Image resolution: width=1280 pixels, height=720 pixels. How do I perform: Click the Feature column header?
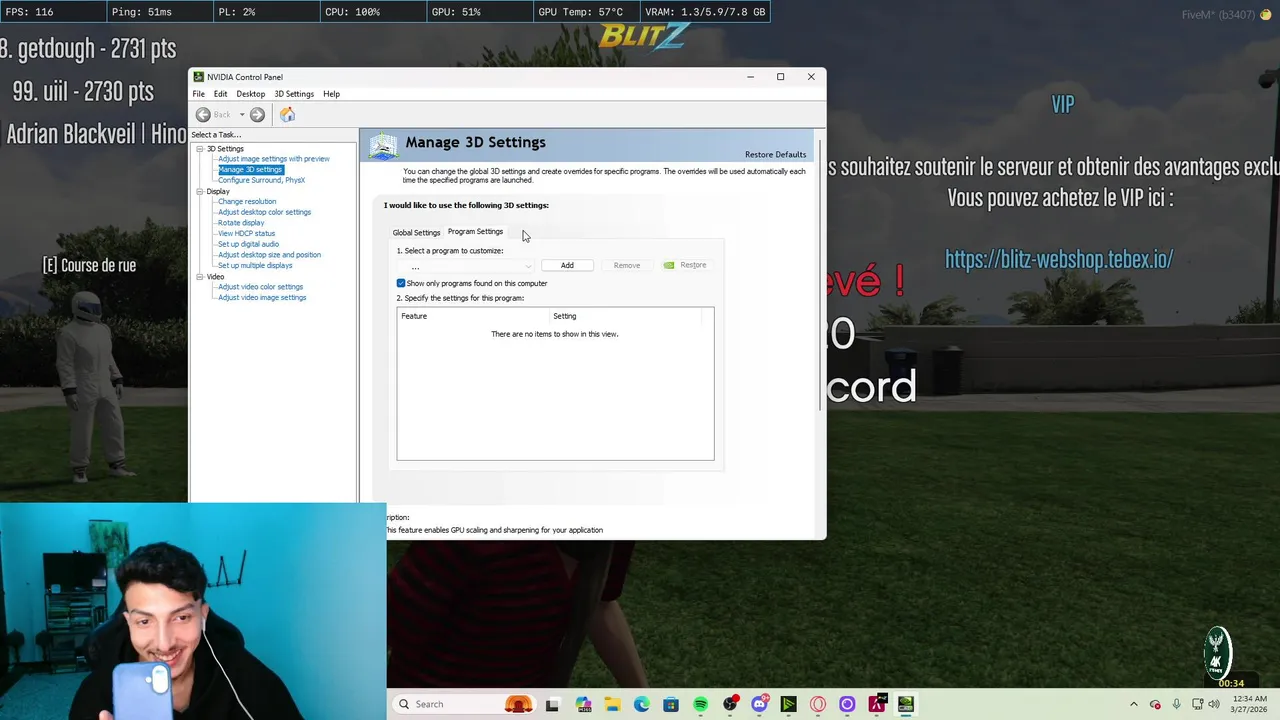pyautogui.click(x=474, y=316)
